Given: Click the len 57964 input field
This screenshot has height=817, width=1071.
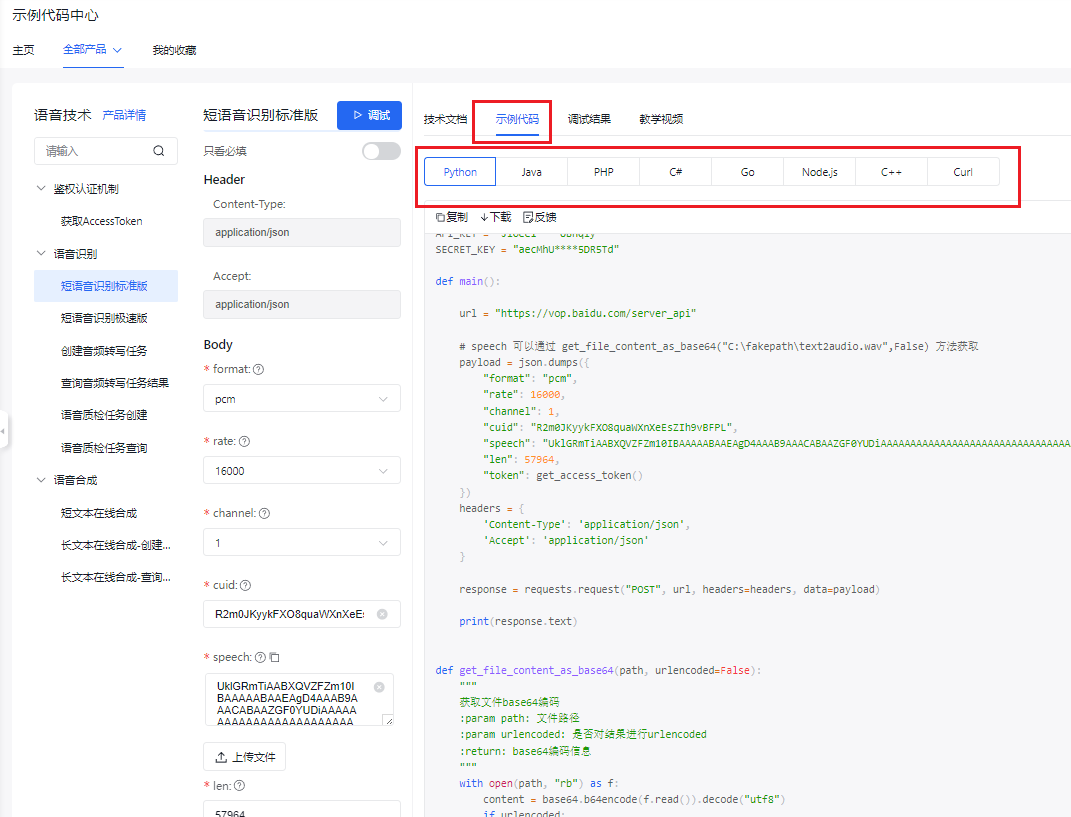Looking at the screenshot, I should (x=302, y=809).
